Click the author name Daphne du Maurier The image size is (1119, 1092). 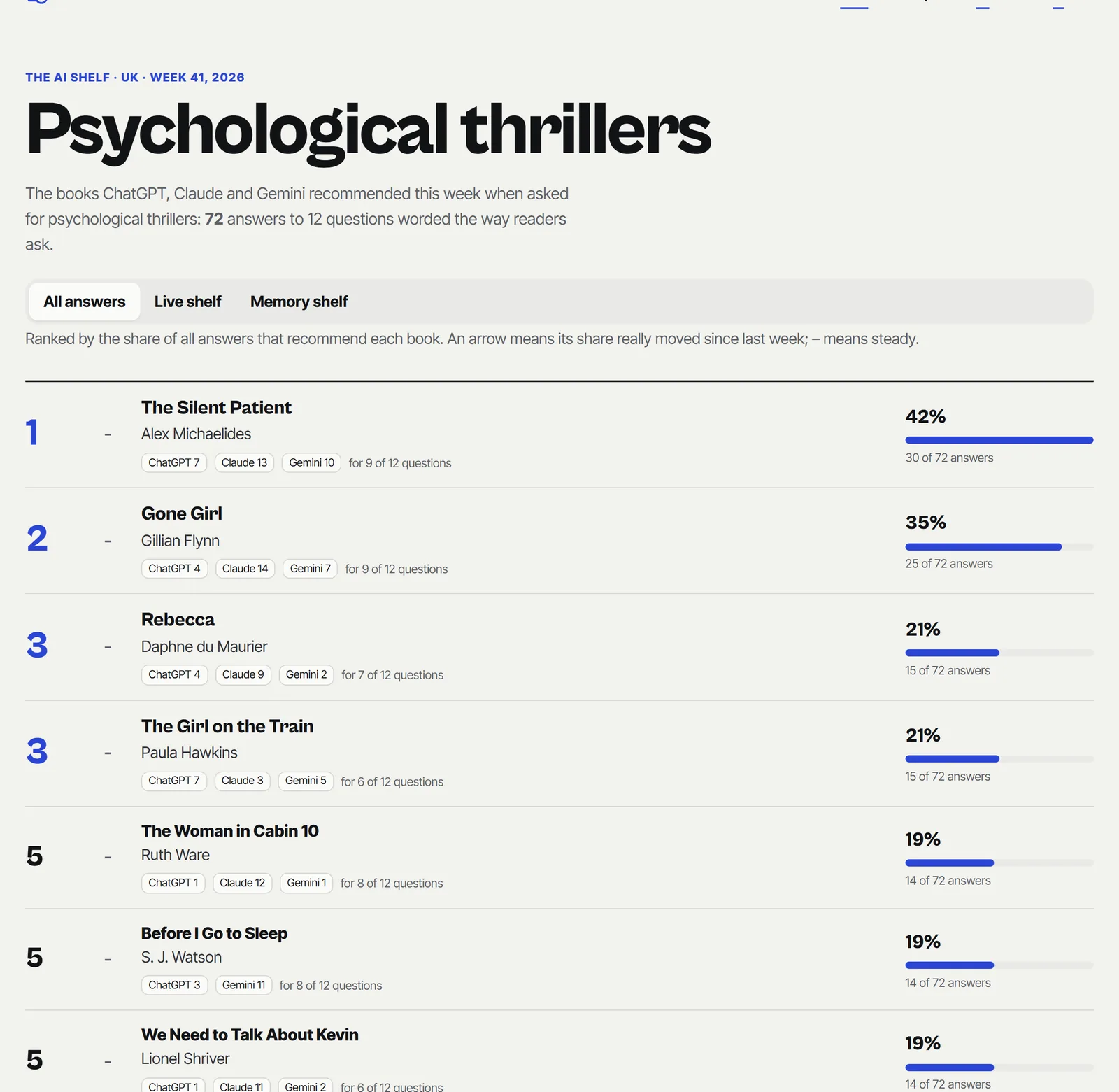click(204, 646)
